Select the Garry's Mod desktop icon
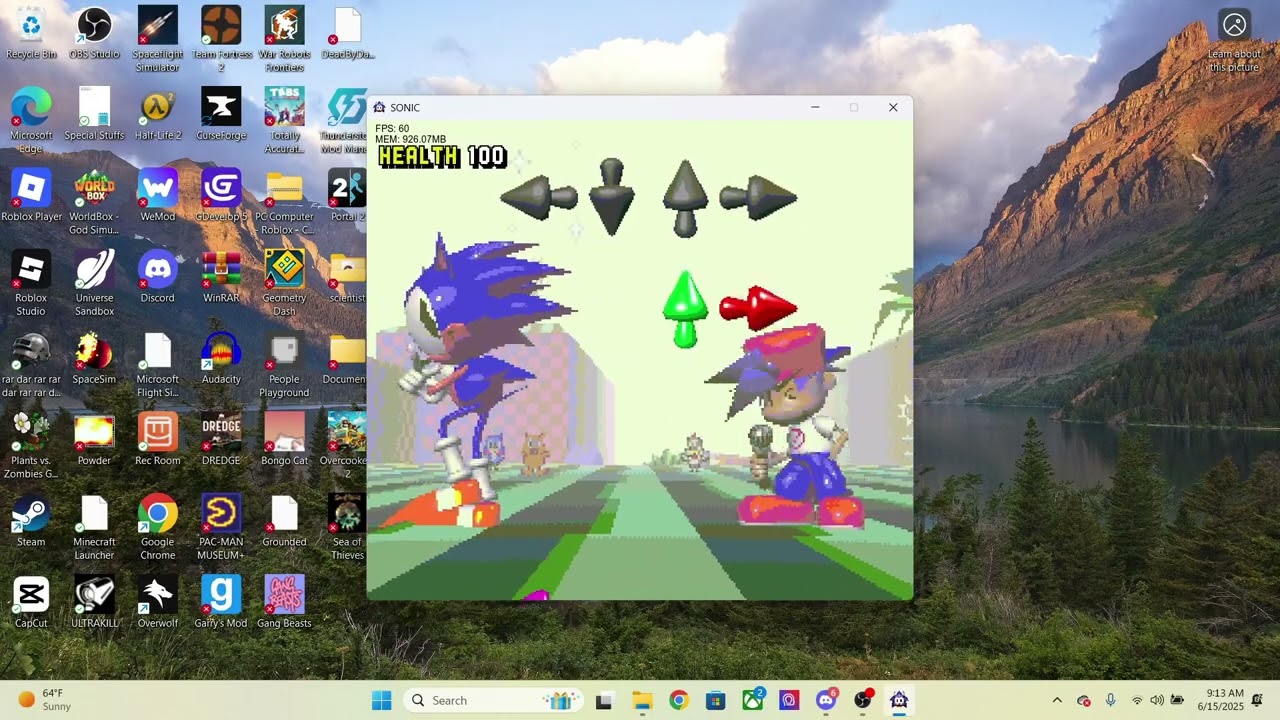This screenshot has width=1280, height=720. (x=221, y=601)
